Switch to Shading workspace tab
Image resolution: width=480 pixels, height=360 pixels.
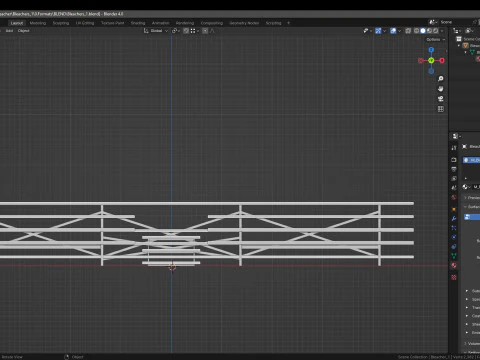138,23
